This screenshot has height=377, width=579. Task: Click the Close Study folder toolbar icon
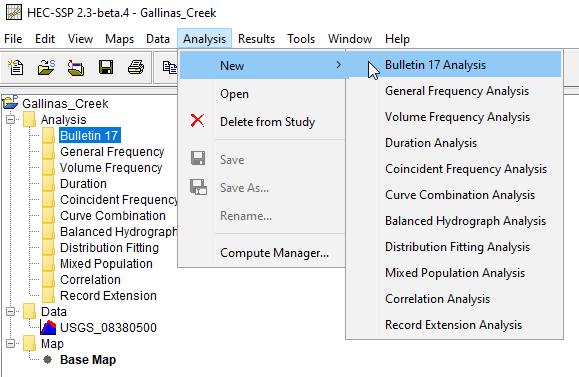point(76,68)
